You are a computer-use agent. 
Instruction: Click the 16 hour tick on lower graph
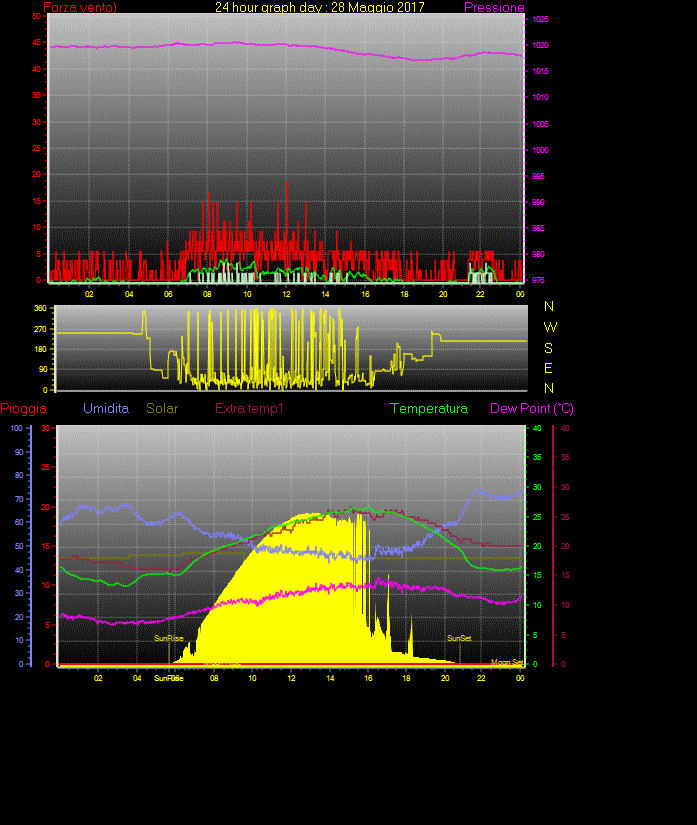coord(368,678)
